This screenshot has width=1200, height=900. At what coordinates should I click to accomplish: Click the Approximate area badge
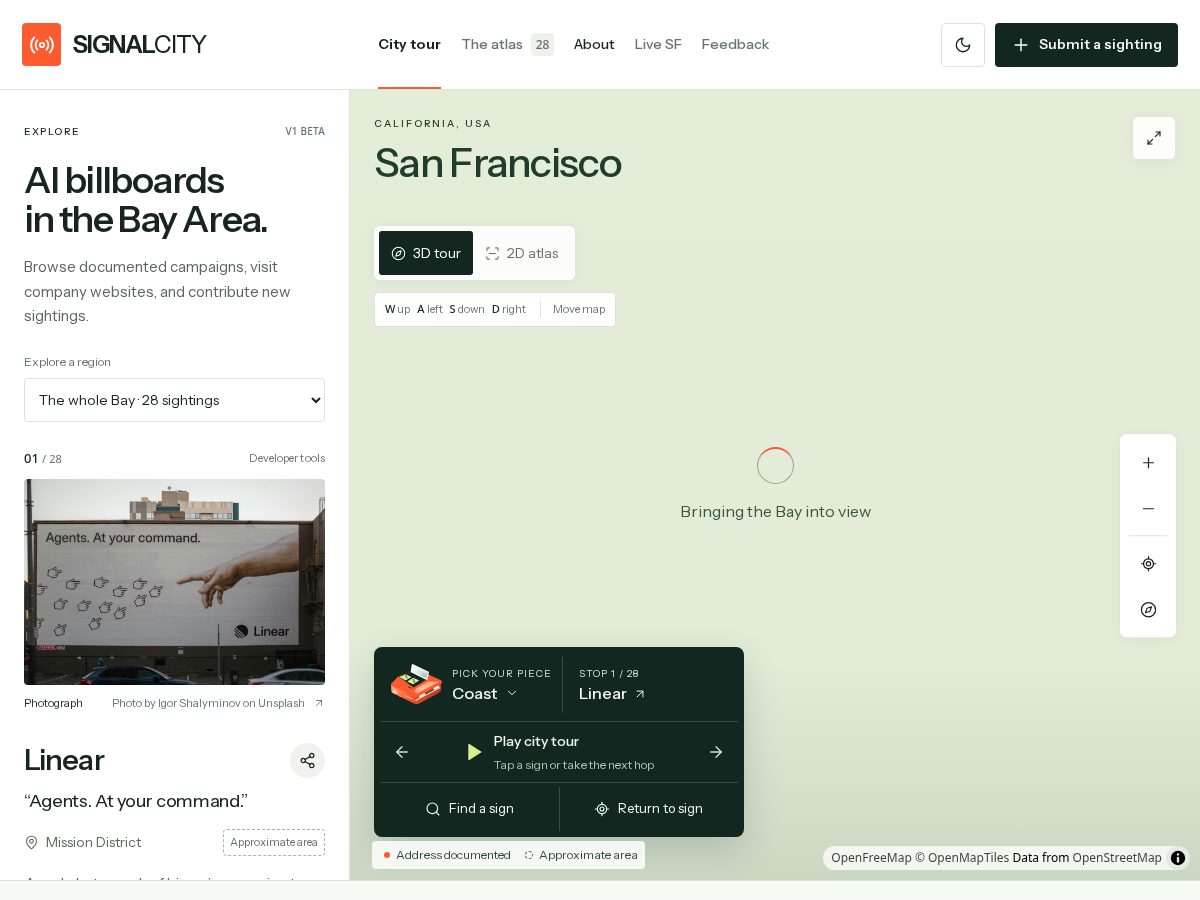tap(274, 842)
